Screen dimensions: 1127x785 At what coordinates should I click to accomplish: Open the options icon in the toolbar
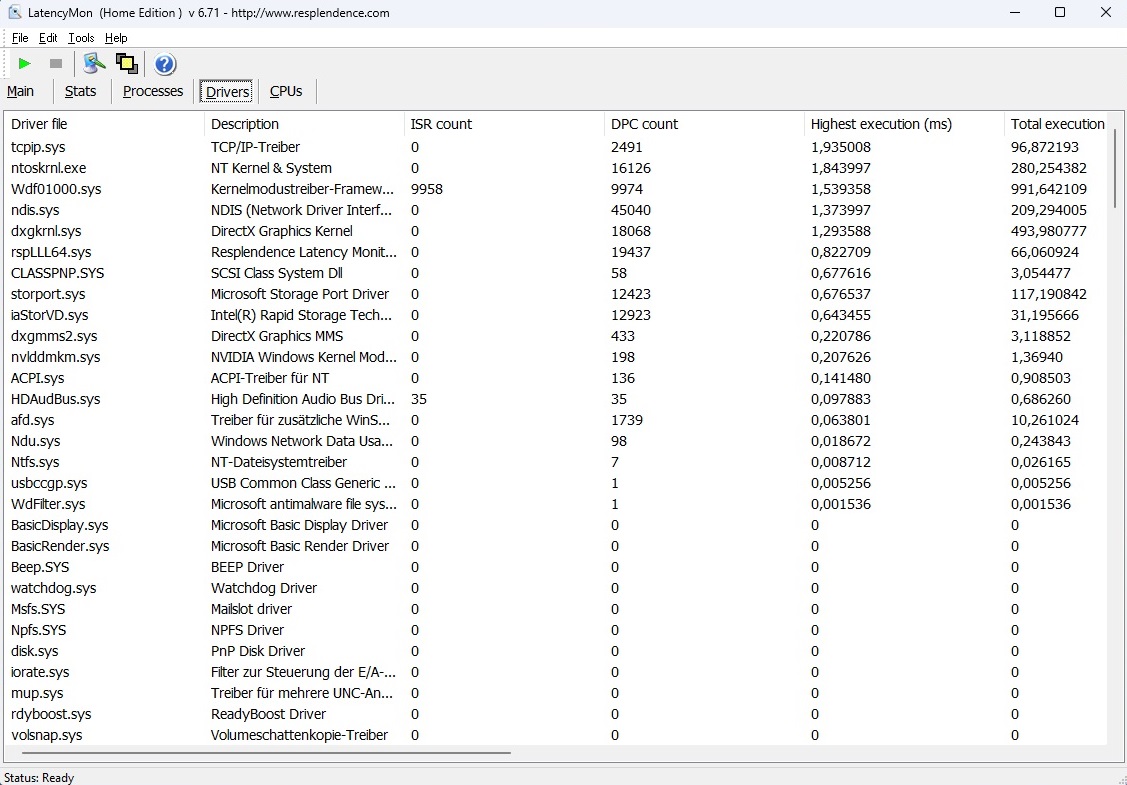(94, 64)
